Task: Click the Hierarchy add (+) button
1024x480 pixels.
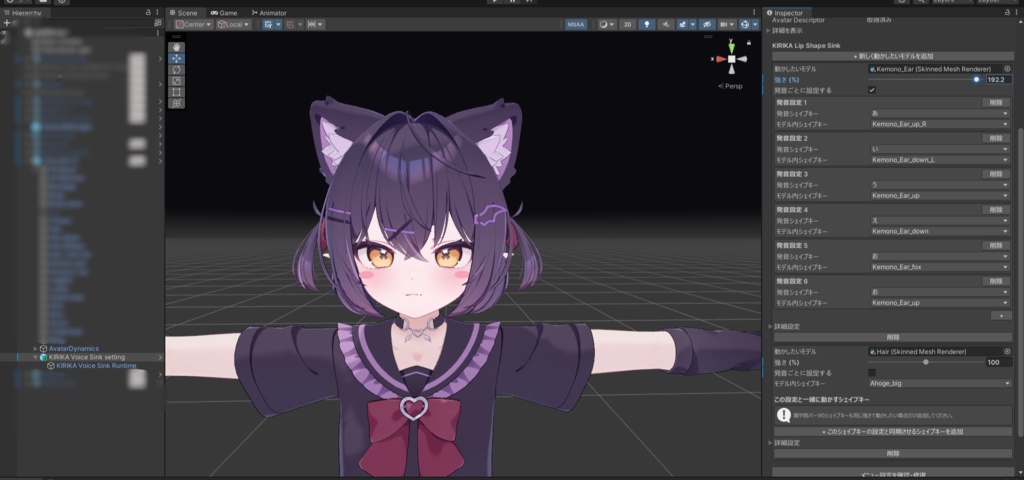Action: point(7,23)
